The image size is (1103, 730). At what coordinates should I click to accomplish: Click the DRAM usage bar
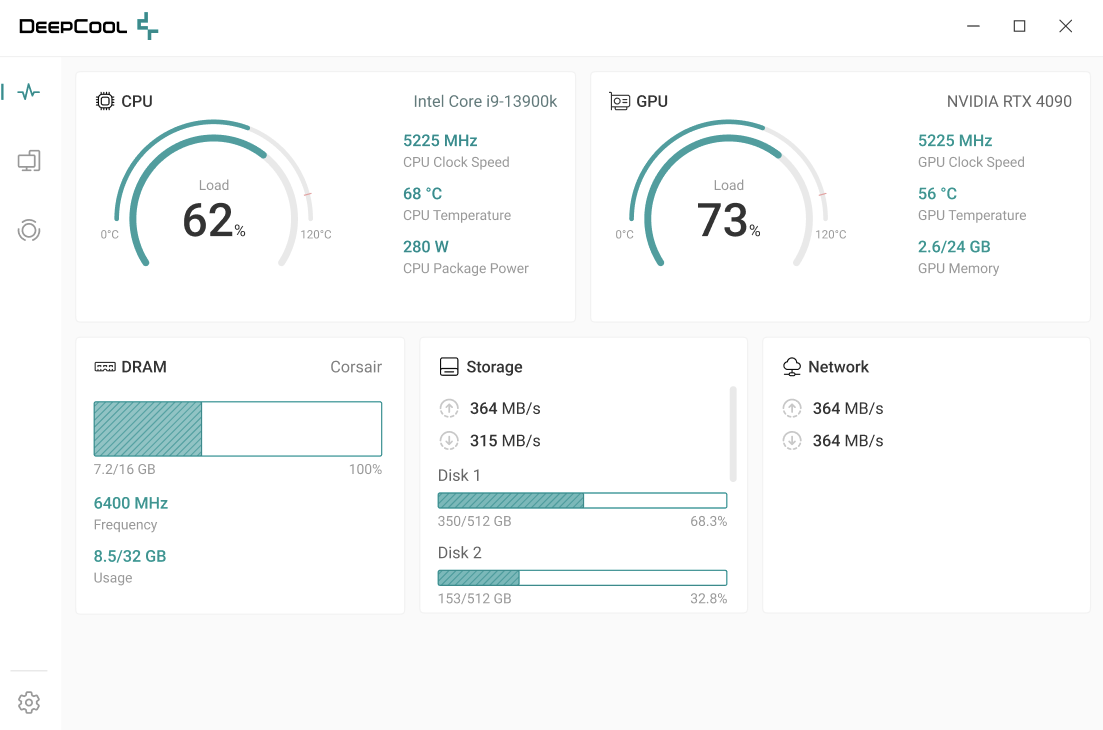click(238, 429)
